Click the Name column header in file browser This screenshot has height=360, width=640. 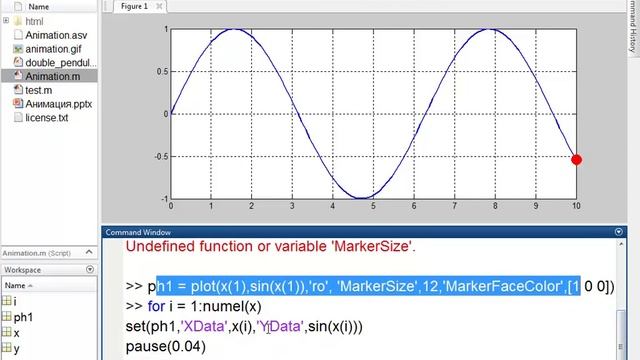39,7
